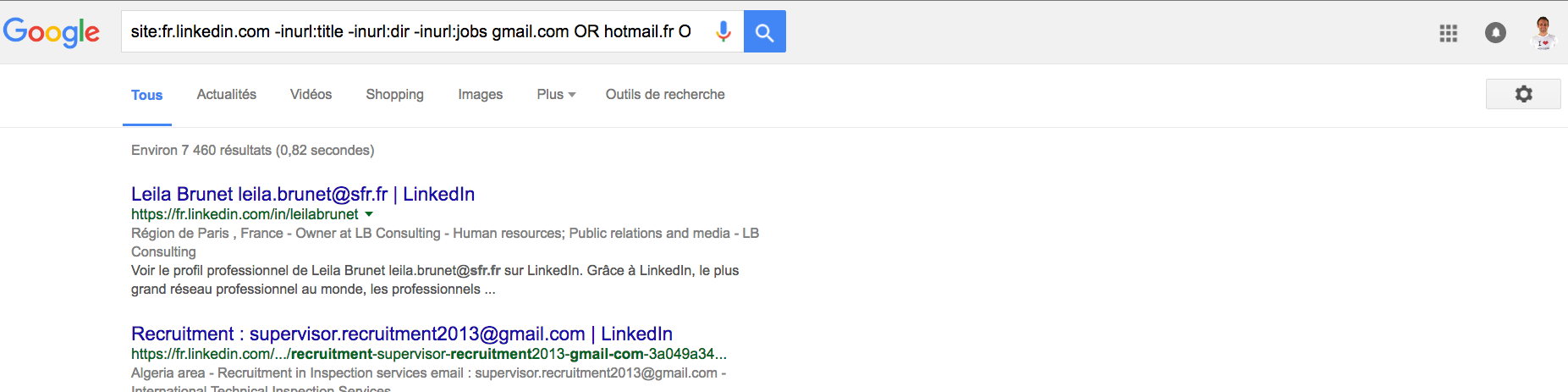Viewport: 1568px width, 392px height.
Task: Open the search settings gear
Action: pos(1523,94)
